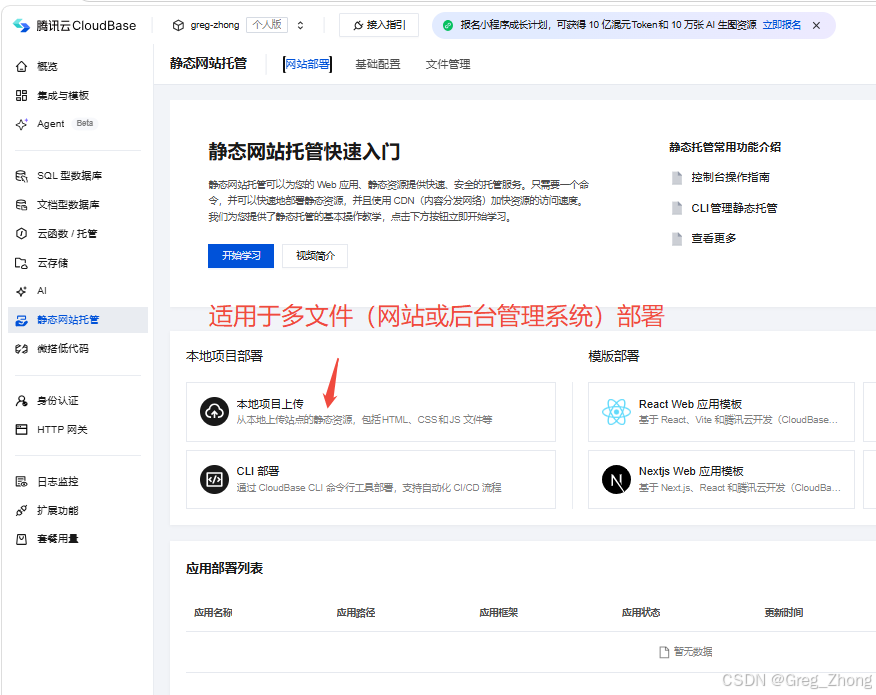The image size is (876, 695).
Task: Click the AI sparkle icon in sidebar
Action: (x=21, y=291)
